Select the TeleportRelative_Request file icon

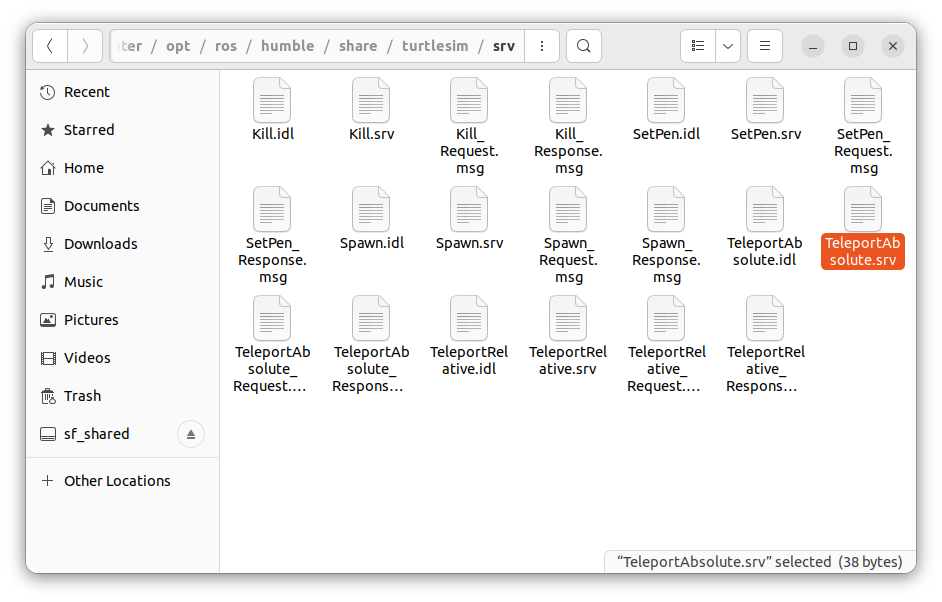point(666,318)
